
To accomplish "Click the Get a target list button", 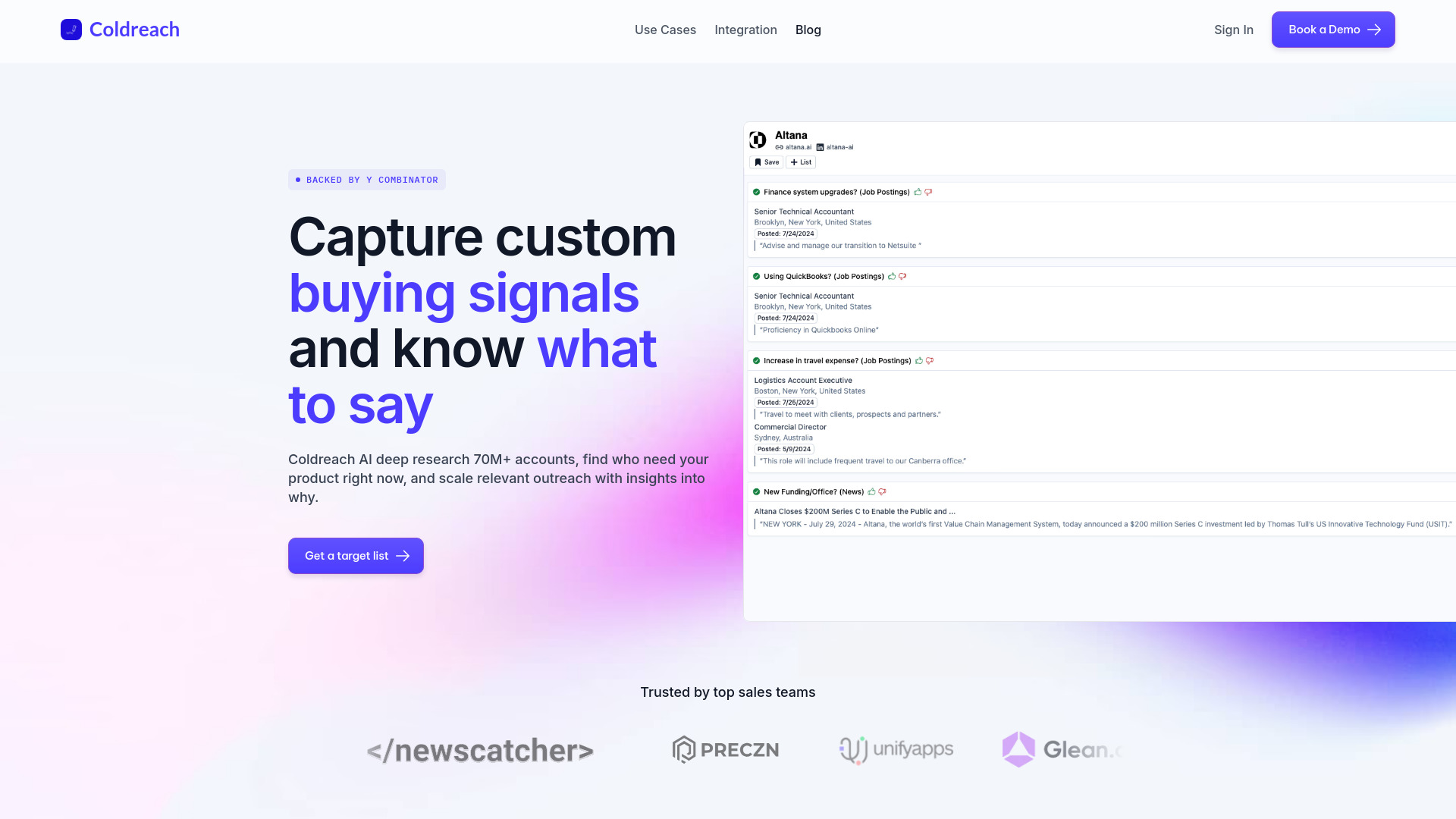I will click(x=356, y=555).
